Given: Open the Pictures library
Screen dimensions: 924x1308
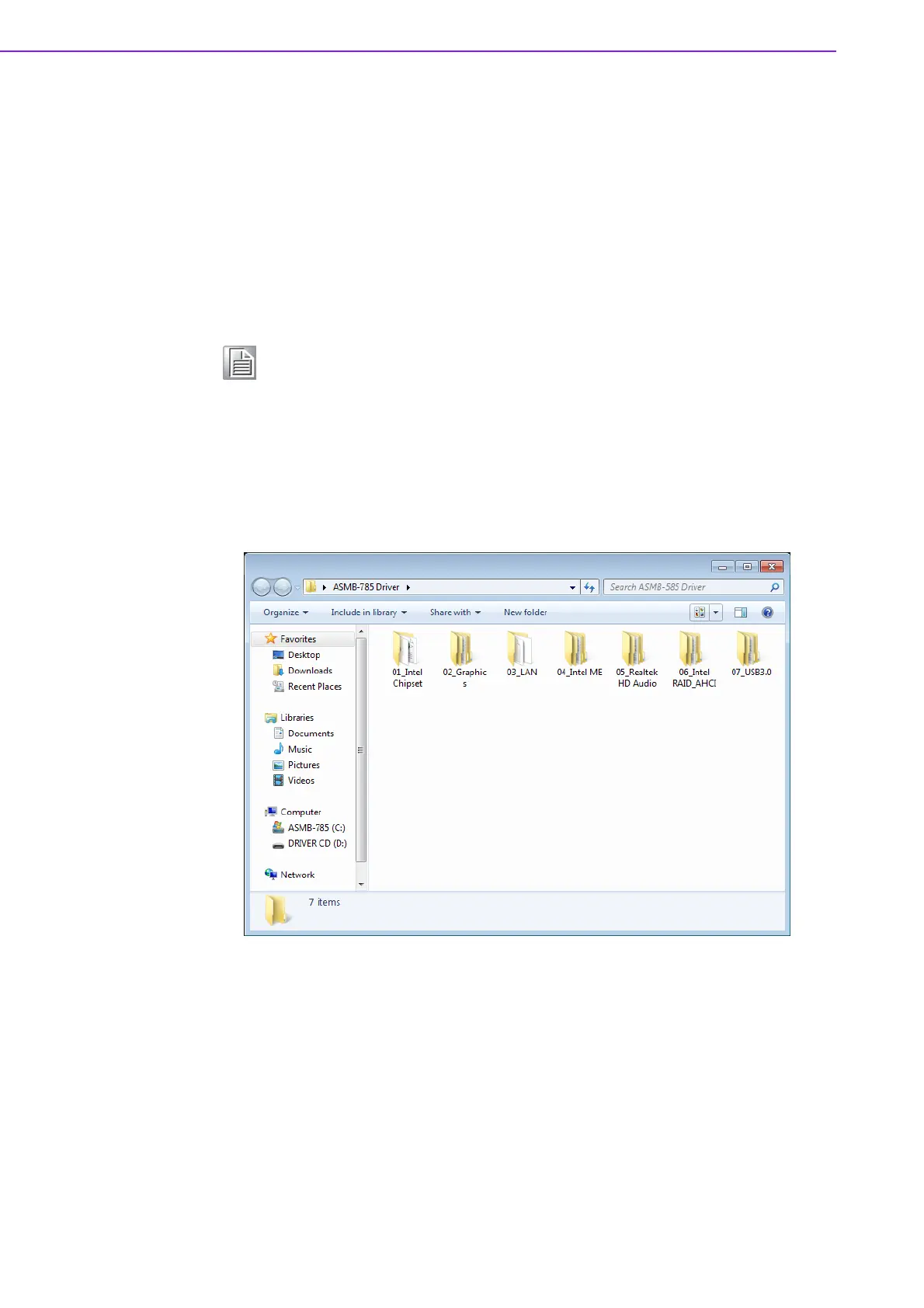Looking at the screenshot, I should pos(304,765).
